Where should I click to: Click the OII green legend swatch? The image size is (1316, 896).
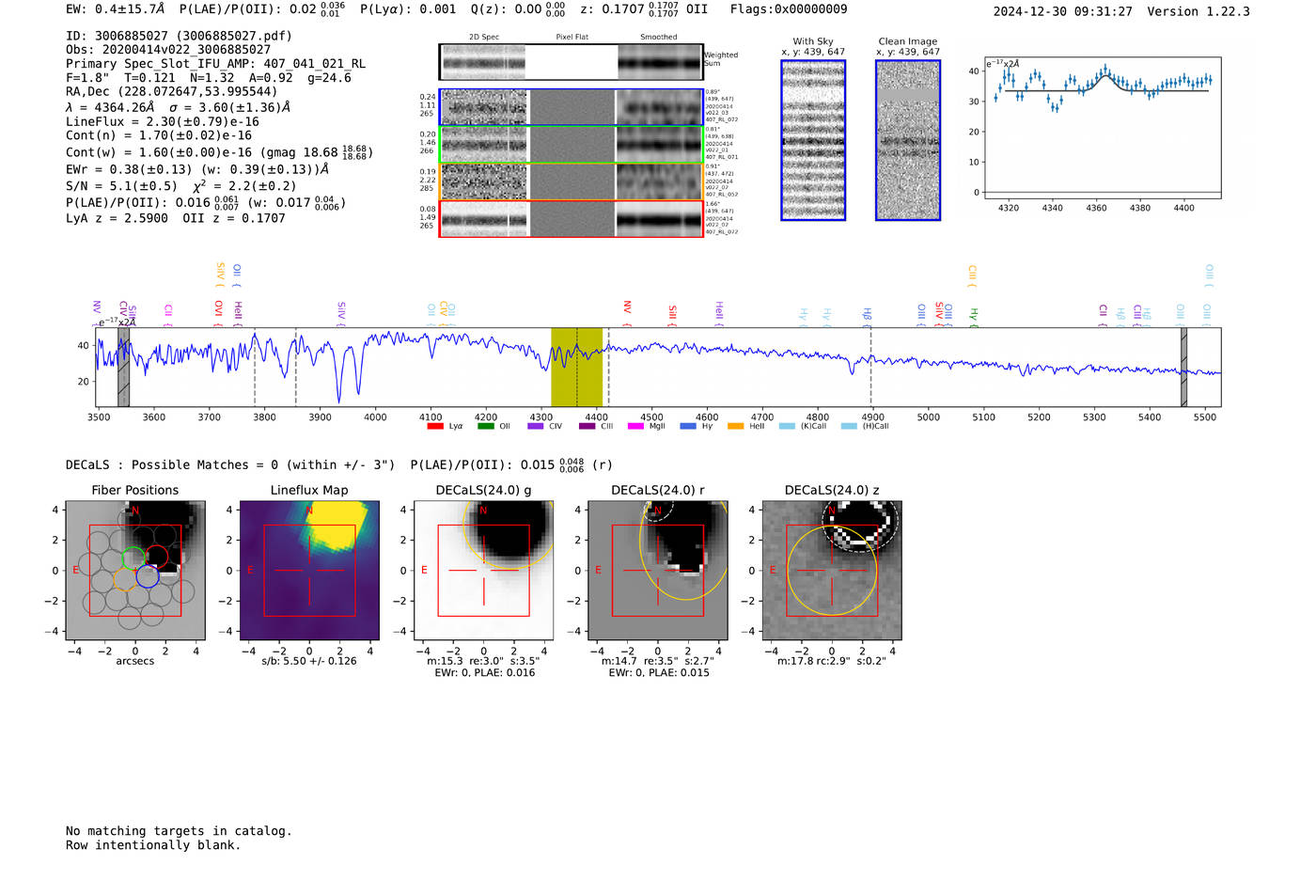tap(485, 426)
